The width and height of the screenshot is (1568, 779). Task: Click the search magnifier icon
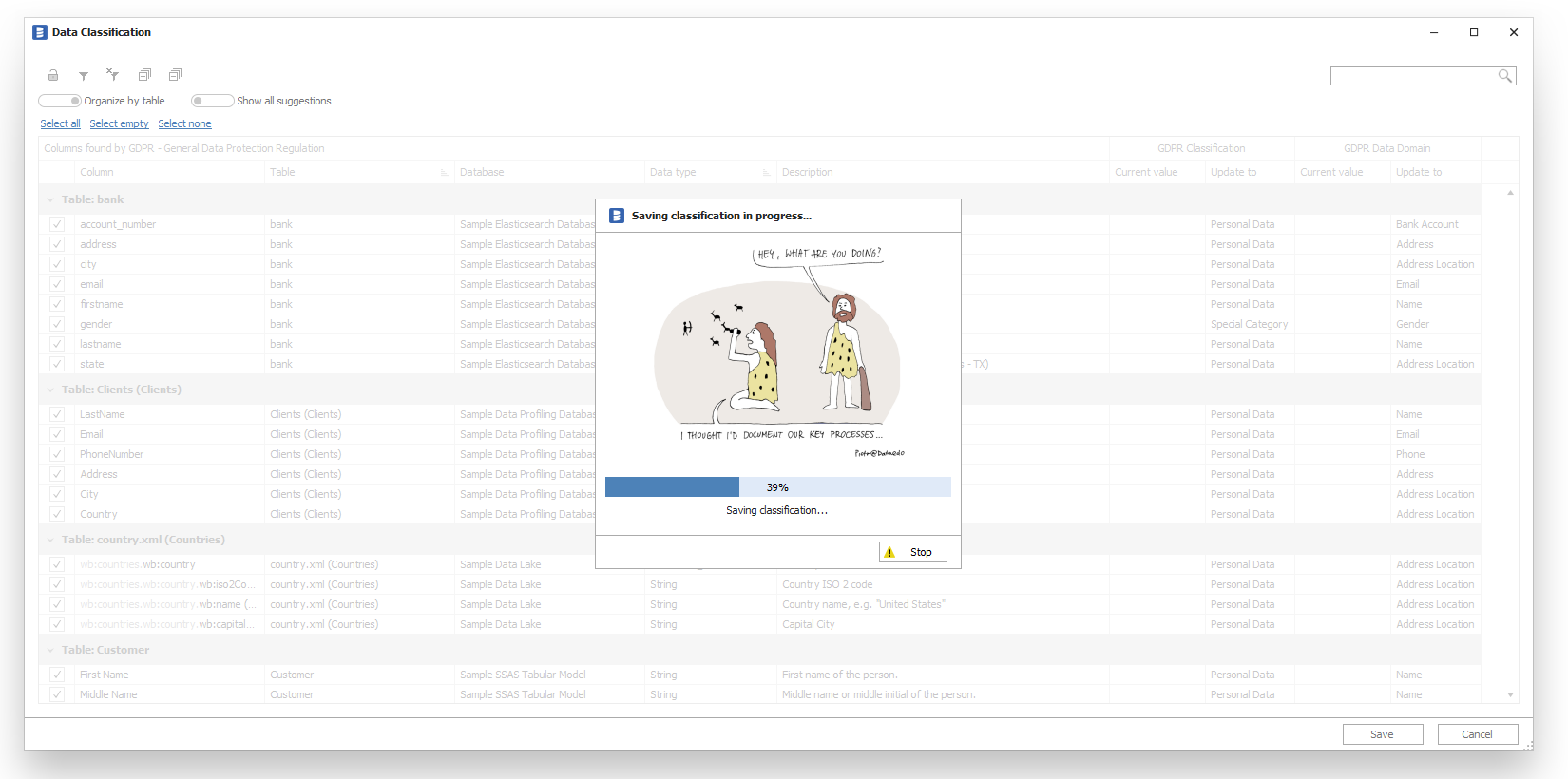1505,76
